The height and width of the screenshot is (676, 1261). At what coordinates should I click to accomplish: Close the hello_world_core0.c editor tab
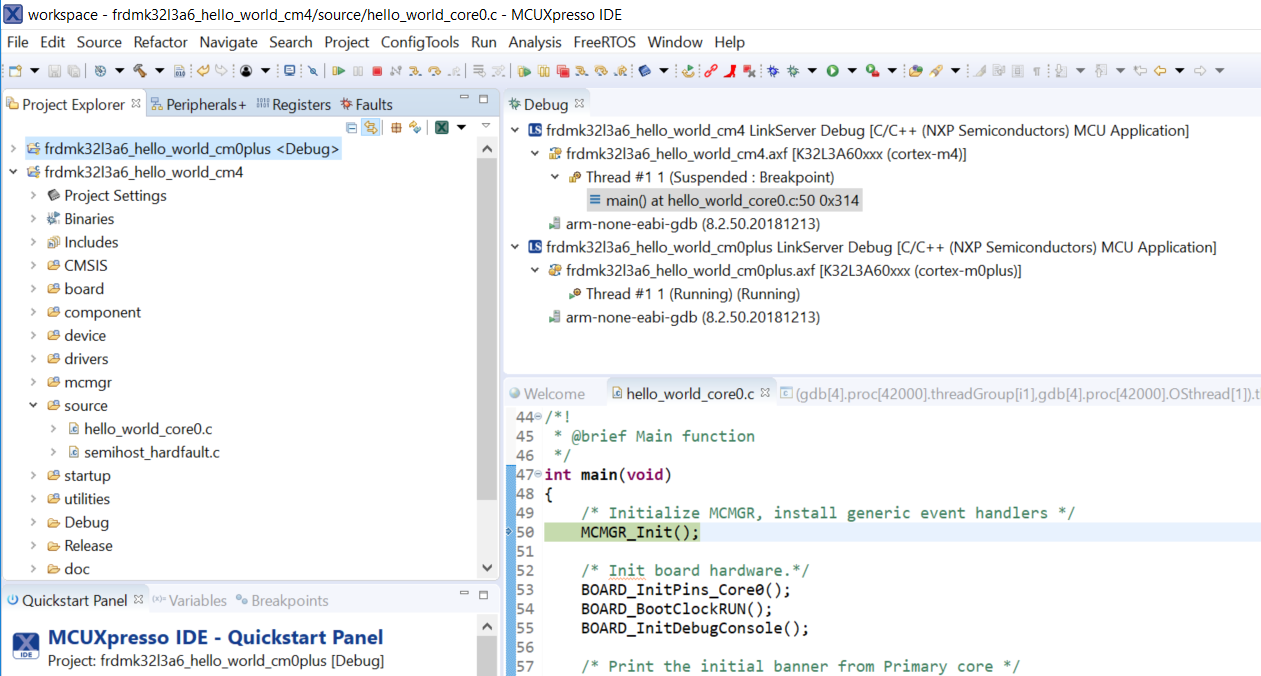point(765,393)
